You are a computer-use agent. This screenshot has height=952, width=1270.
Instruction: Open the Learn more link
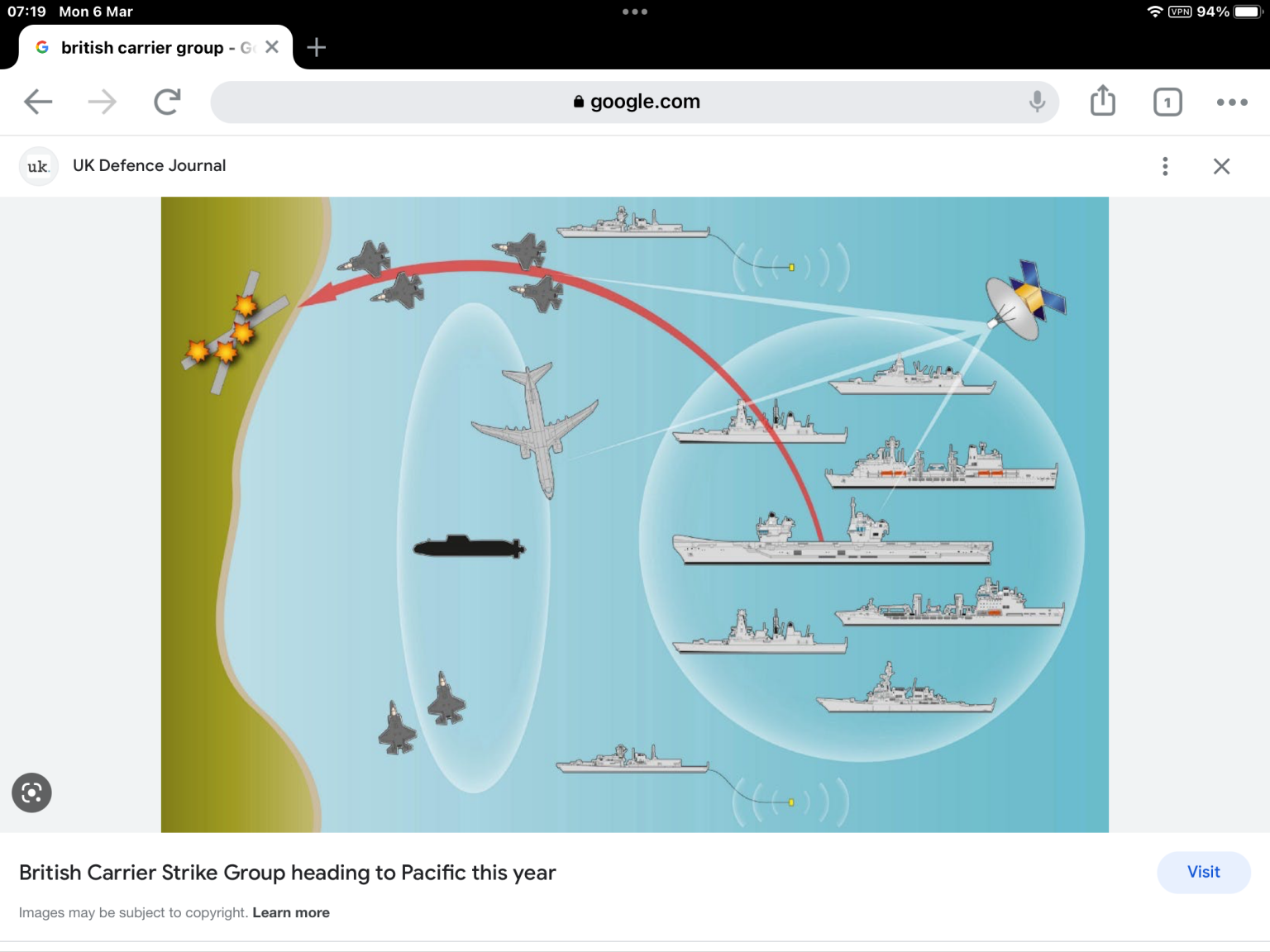click(x=291, y=912)
